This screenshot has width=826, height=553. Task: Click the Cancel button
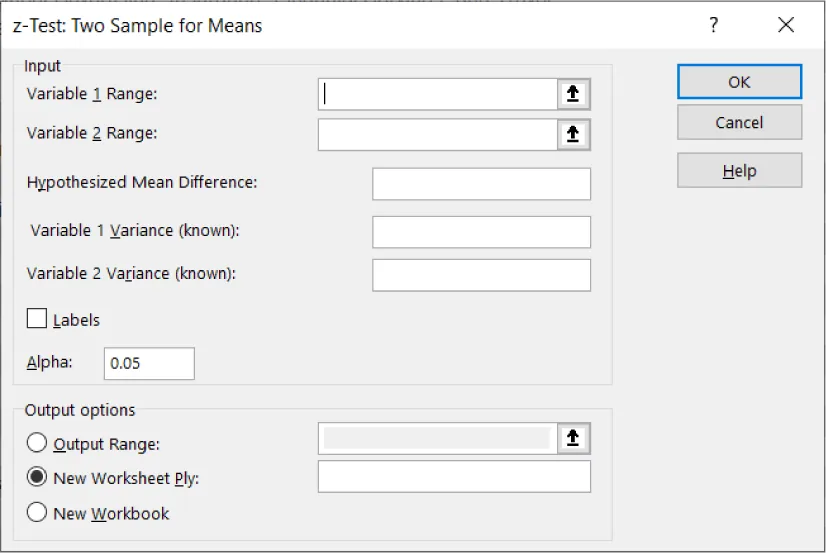(x=739, y=122)
